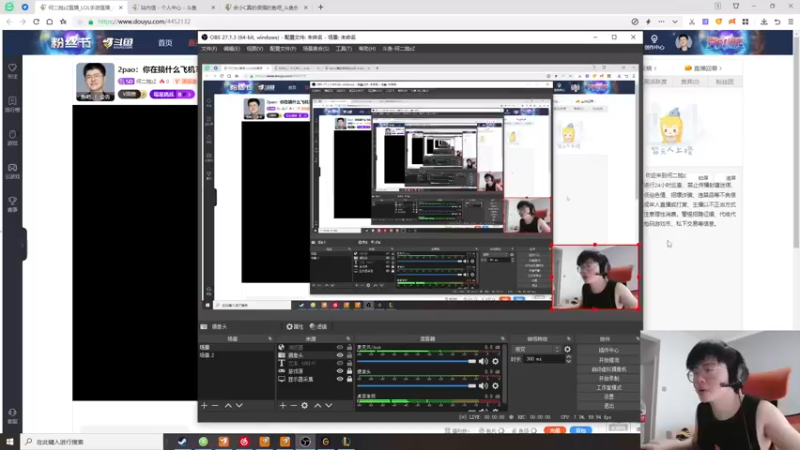Open the 滤镜 Filters button above the sources

pyautogui.click(x=318, y=327)
